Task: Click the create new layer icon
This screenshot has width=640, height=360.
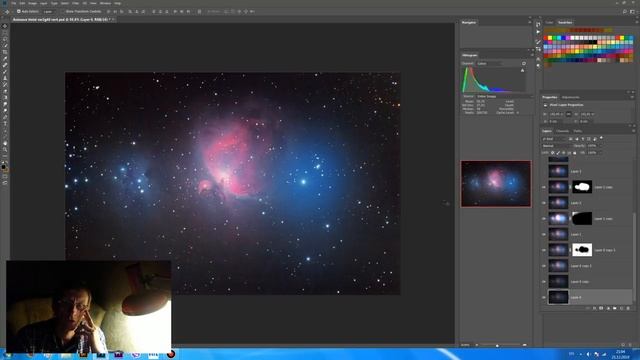Action: point(622,309)
